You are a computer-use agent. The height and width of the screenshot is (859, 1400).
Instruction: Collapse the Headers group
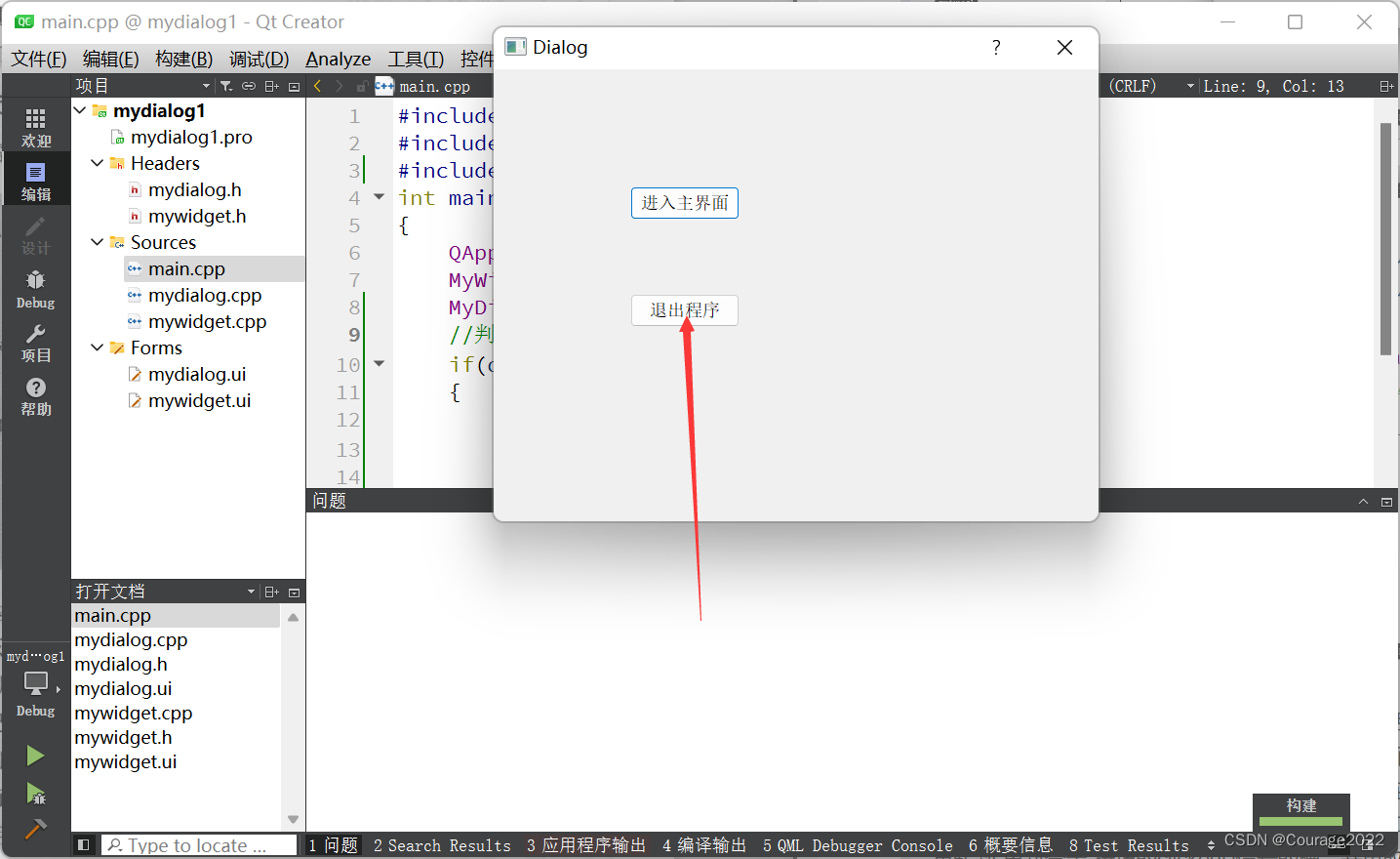point(96,163)
